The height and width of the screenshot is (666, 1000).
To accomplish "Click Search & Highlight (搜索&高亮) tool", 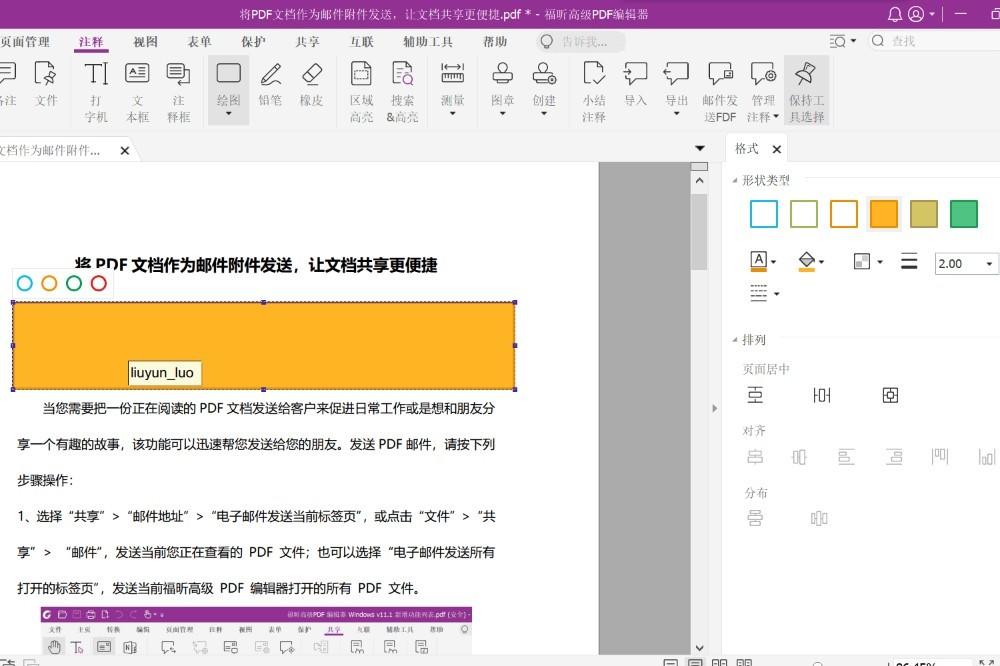I will tap(402, 91).
